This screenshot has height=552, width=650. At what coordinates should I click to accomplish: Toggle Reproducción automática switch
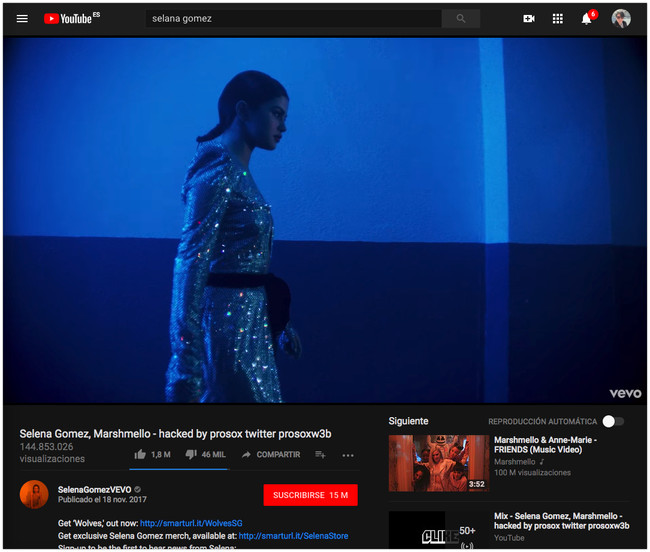pos(613,421)
